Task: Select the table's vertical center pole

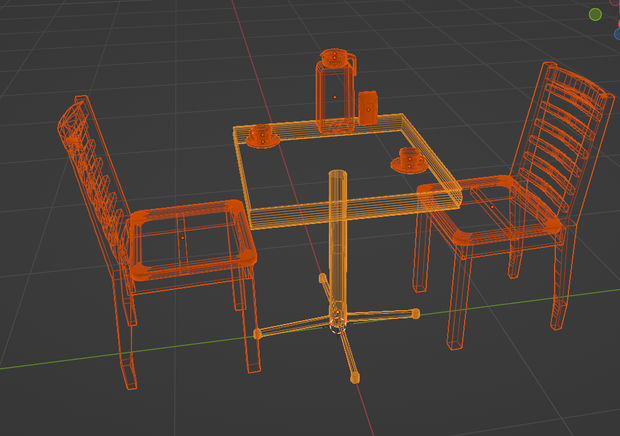Action: [338, 245]
